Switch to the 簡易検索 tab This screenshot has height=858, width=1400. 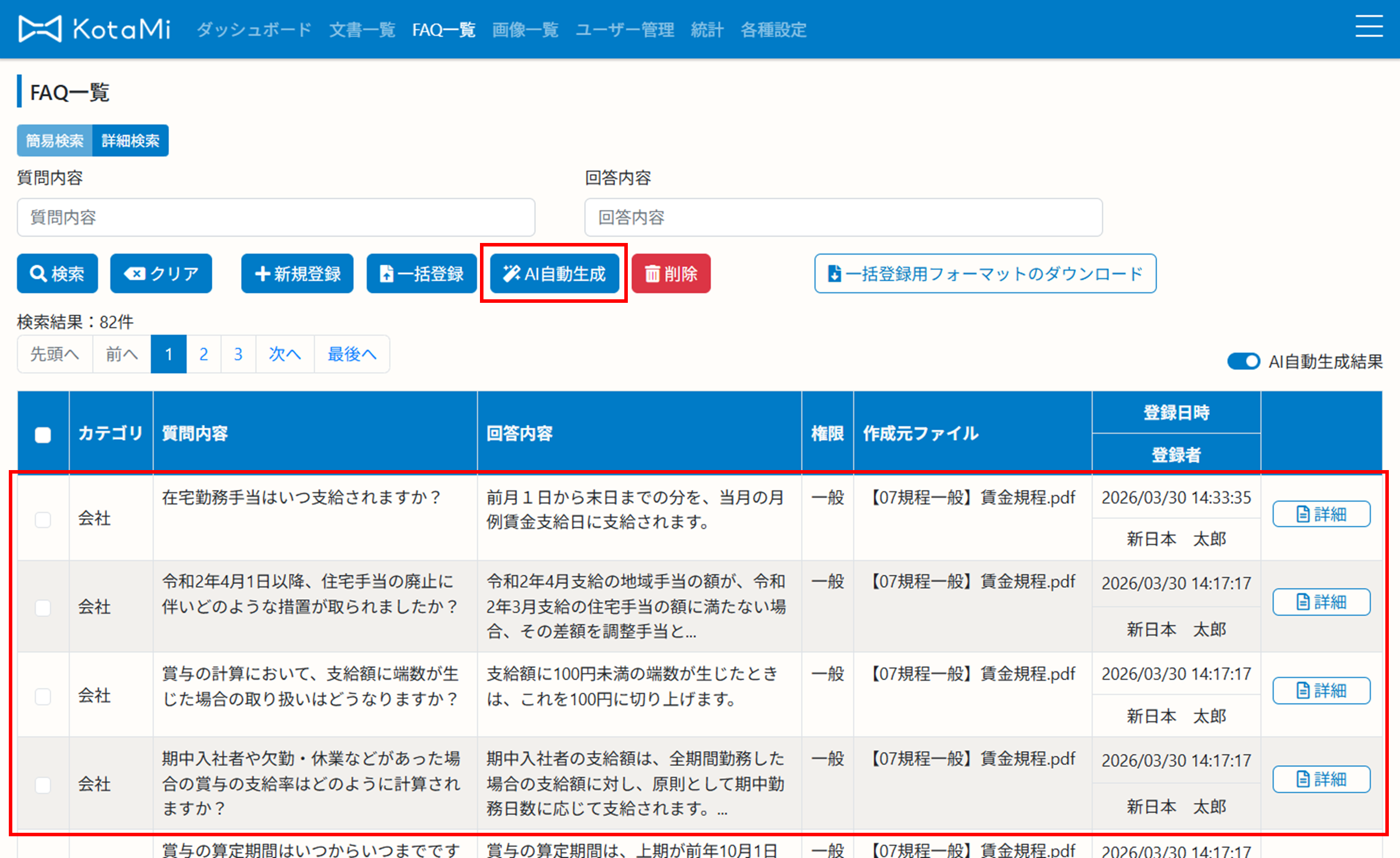coord(55,140)
